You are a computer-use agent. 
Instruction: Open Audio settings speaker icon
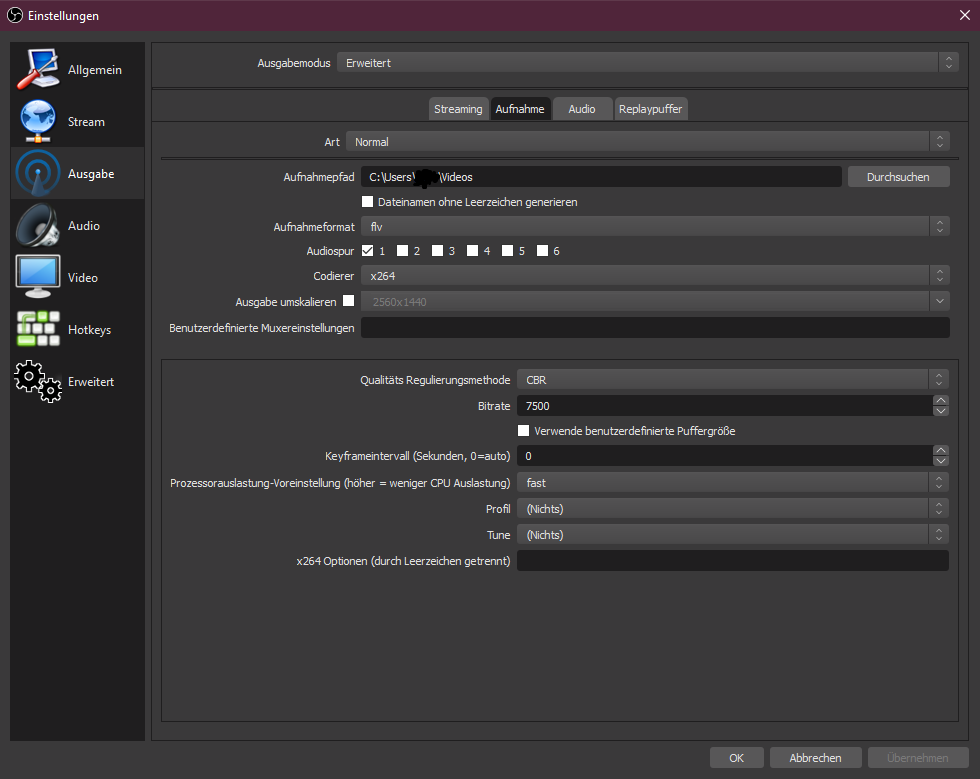[x=38, y=226]
